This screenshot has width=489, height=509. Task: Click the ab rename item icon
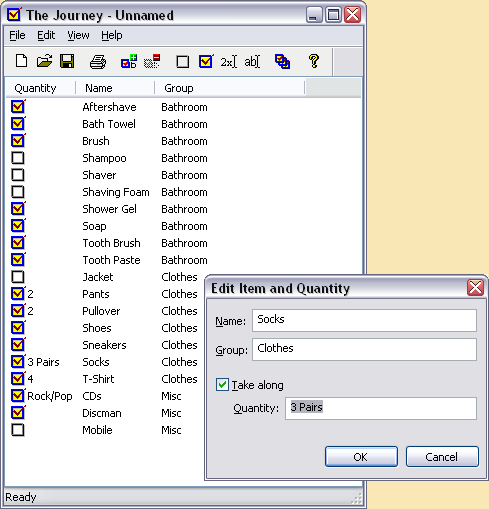coord(252,62)
